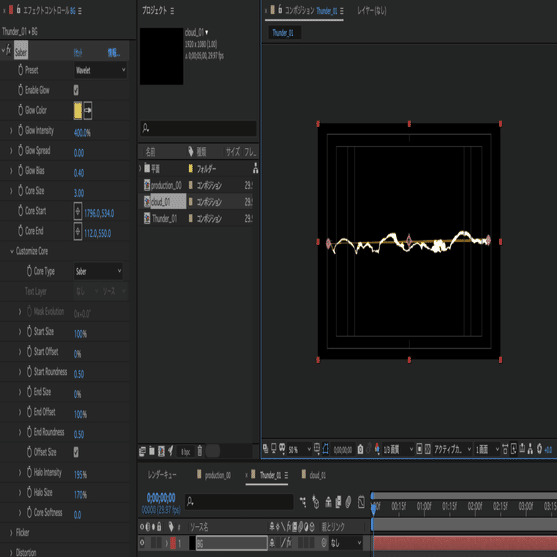Click the new folder icon in Project panel
557x557 pixels.
point(152,451)
